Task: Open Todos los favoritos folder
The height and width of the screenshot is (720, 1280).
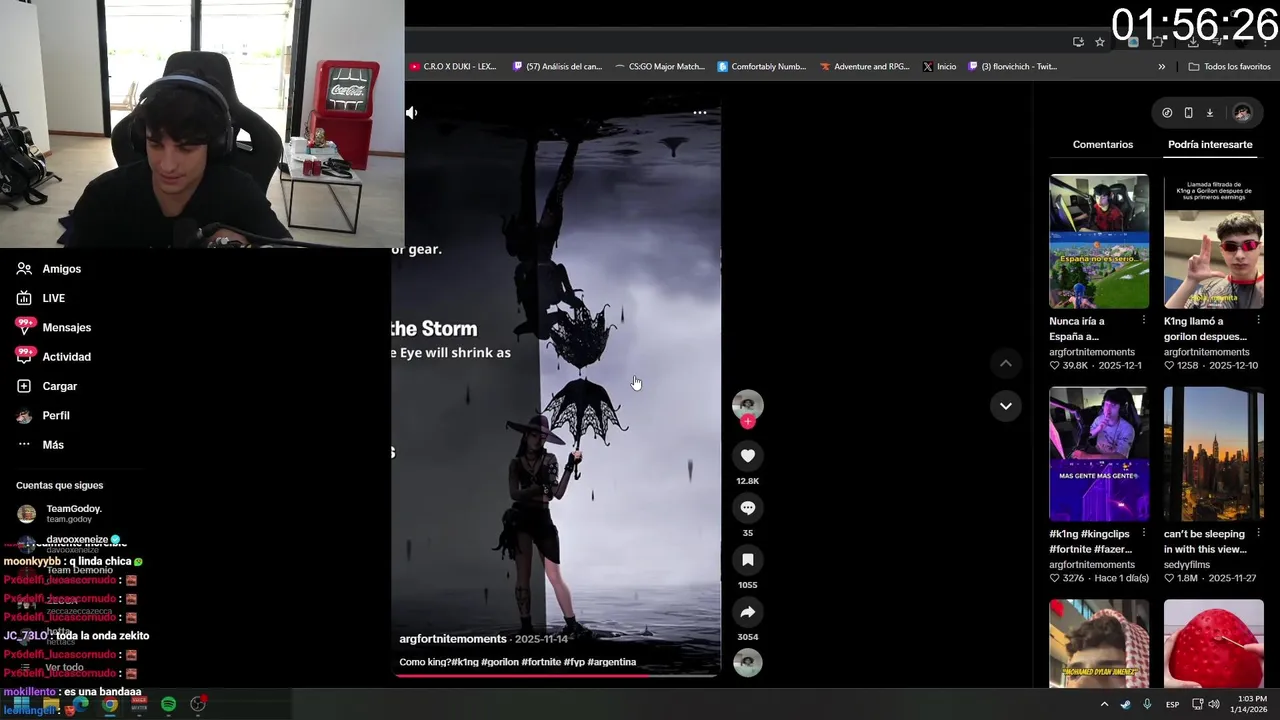Action: (x=1230, y=67)
